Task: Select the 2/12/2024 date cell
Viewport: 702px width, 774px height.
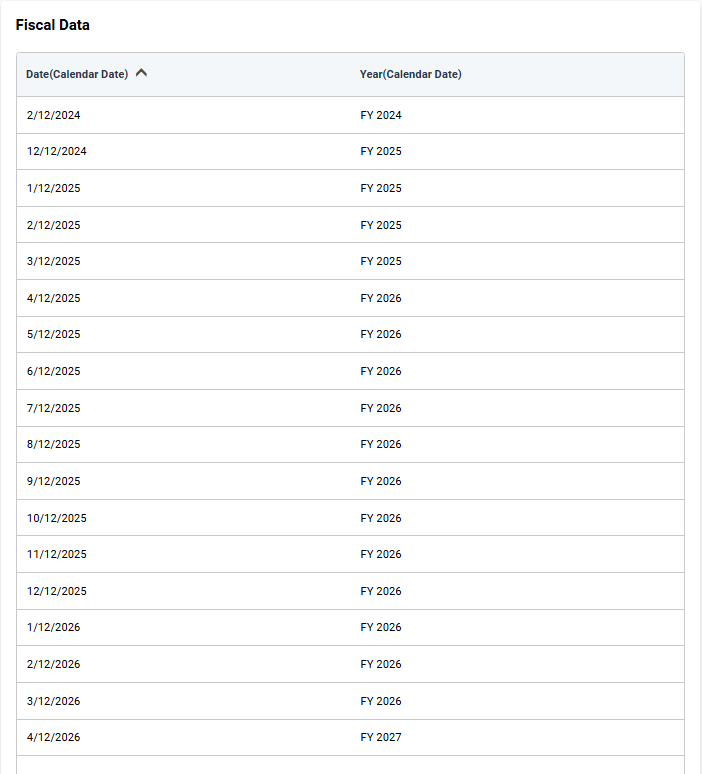Action: coord(54,115)
